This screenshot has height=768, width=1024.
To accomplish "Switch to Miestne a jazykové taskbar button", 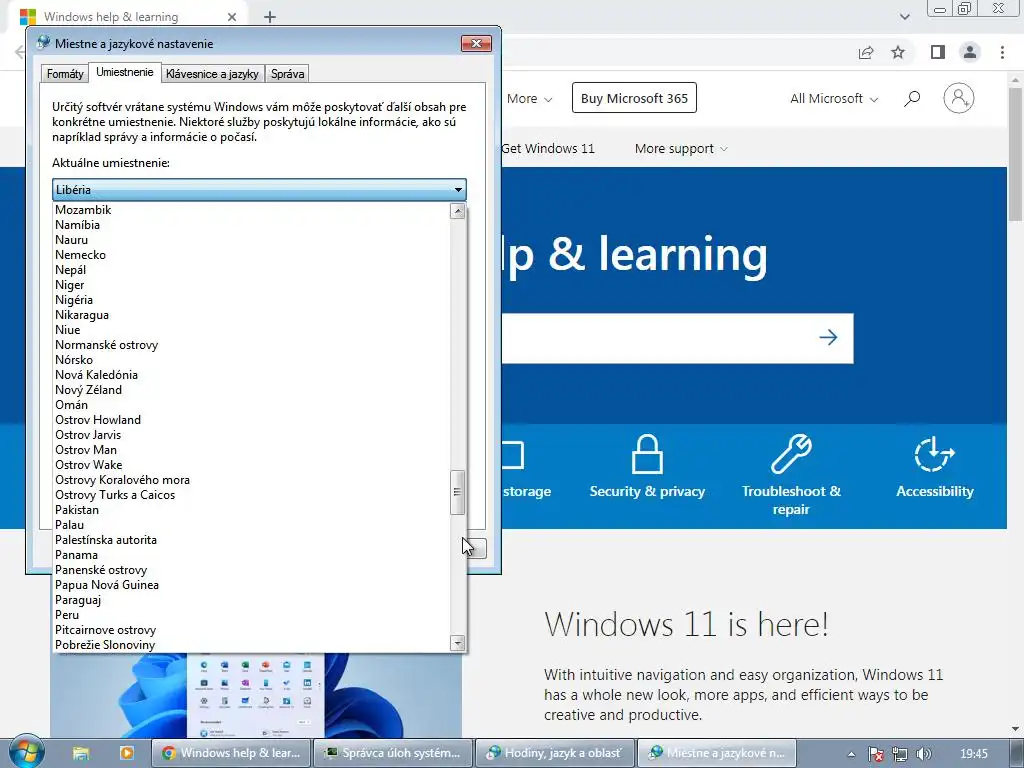I will tap(717, 753).
